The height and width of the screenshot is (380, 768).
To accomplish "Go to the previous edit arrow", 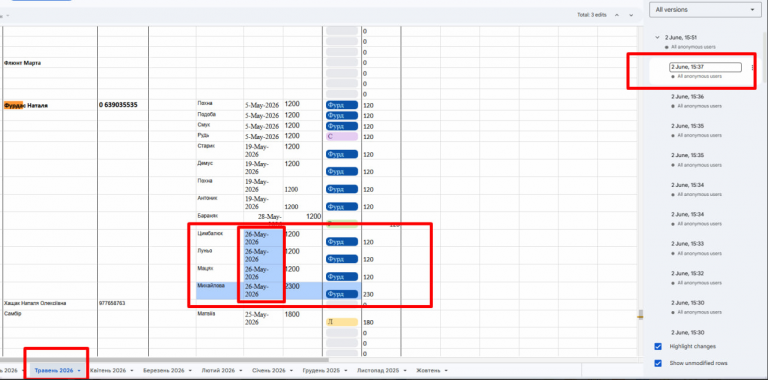I will 617,15.
